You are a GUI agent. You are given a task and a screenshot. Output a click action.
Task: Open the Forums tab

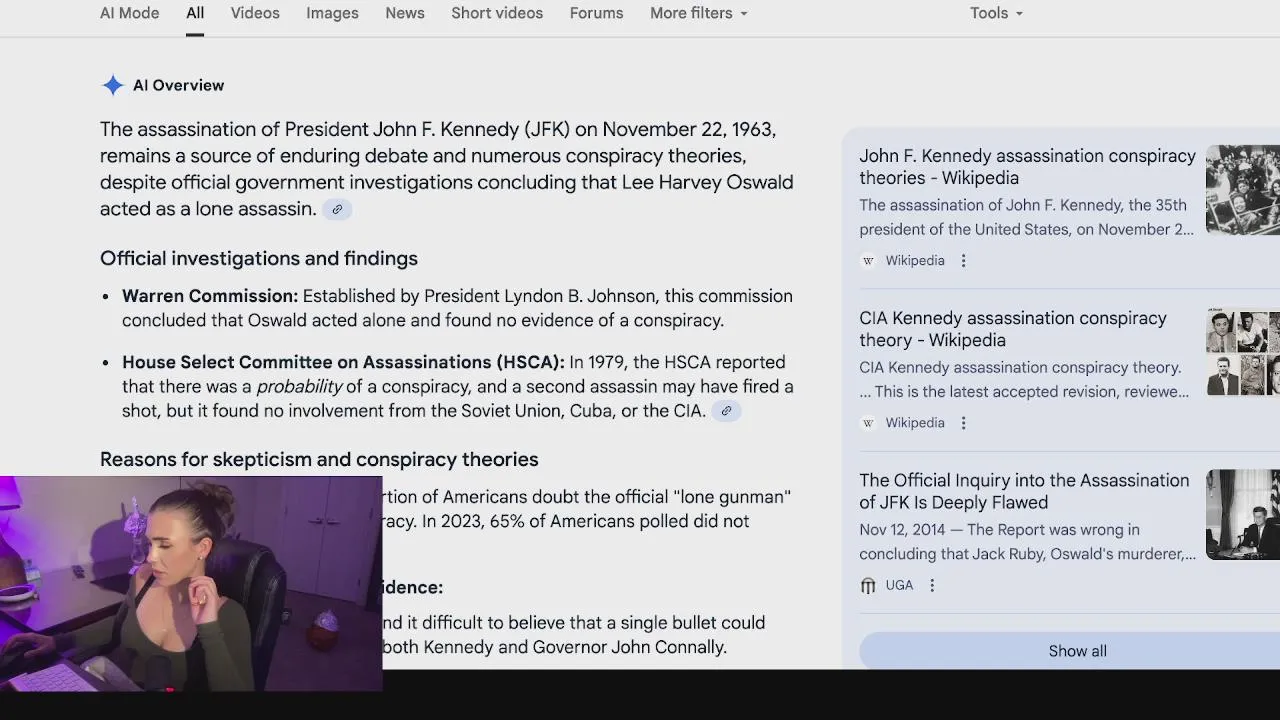tap(596, 13)
